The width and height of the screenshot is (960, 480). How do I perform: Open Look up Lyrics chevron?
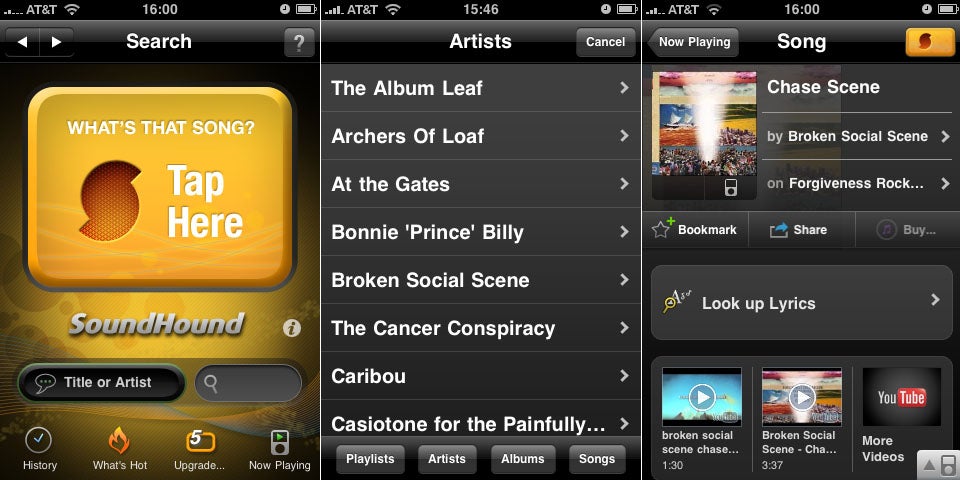tap(935, 300)
